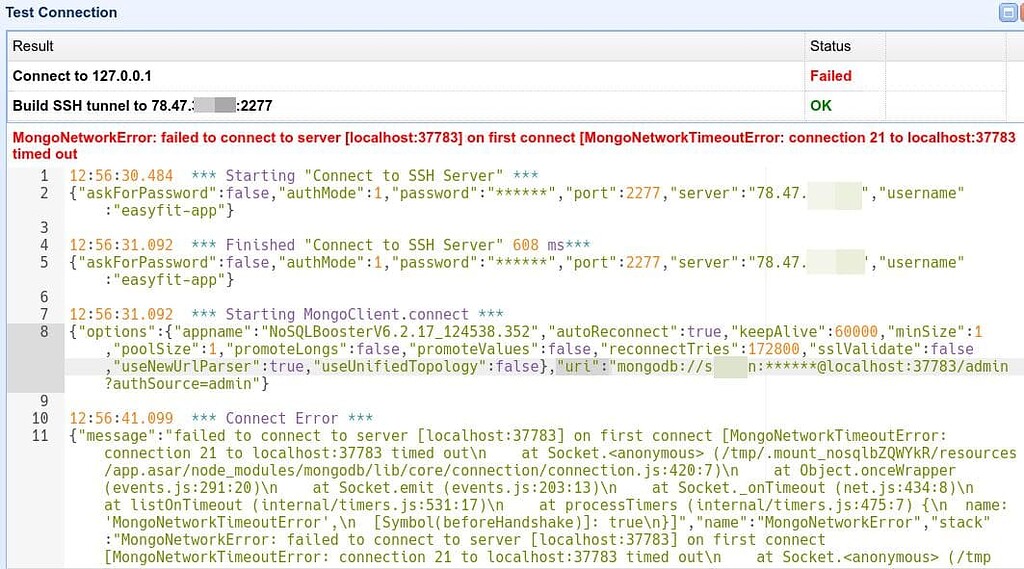This screenshot has height=569, width=1024.
Task: Select the Build SSH tunnel row
Action: (142, 106)
